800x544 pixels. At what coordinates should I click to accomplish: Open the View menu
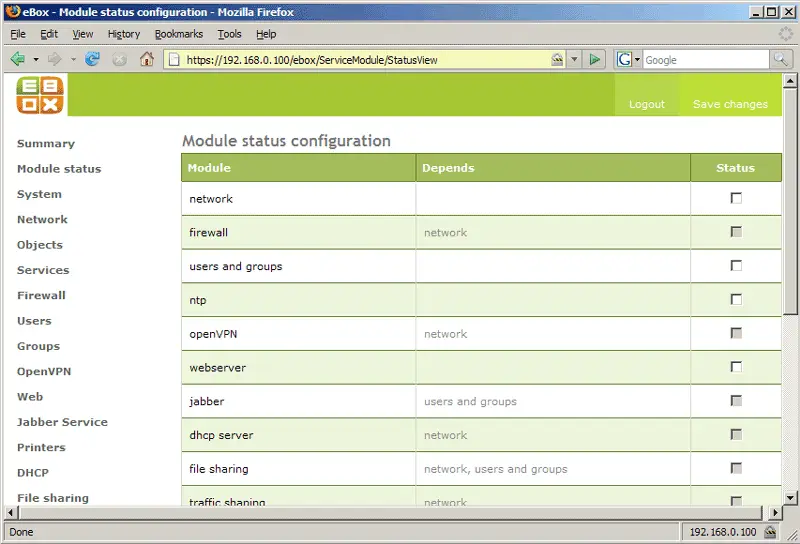[x=83, y=34]
